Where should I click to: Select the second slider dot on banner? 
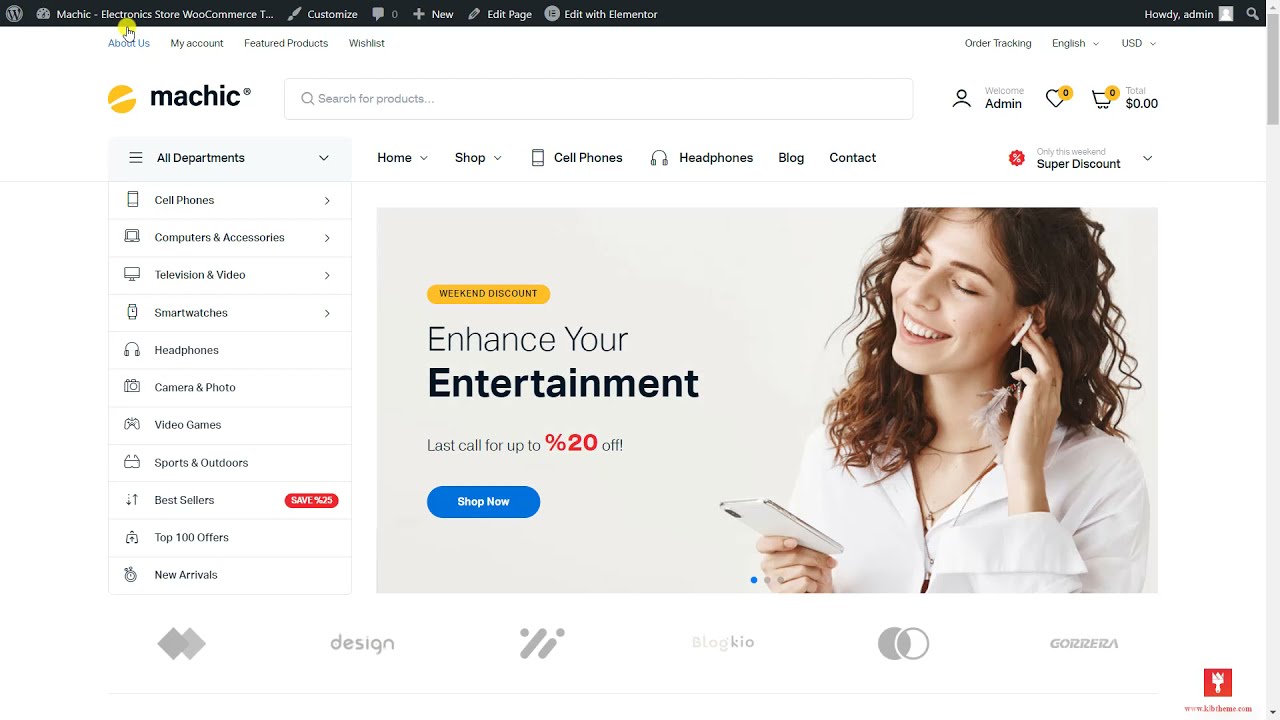point(767,580)
